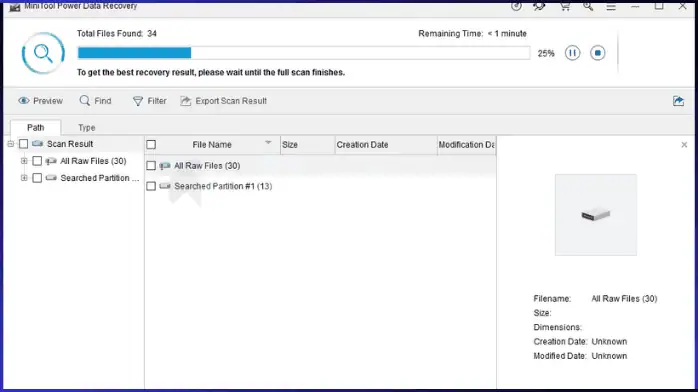Open the shopping cart icon
This screenshot has height=392, width=698.
point(564,6)
